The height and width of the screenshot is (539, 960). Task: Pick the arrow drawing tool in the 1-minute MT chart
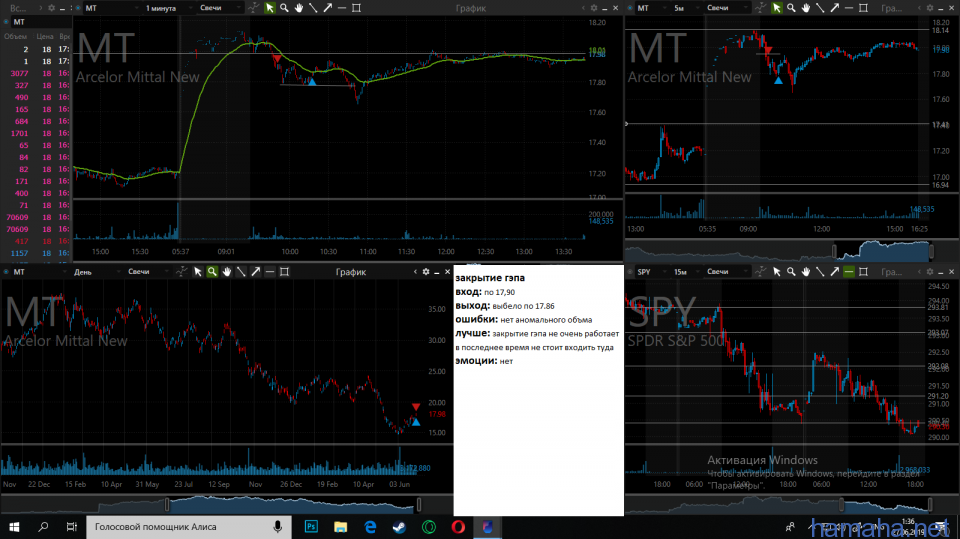click(327, 8)
